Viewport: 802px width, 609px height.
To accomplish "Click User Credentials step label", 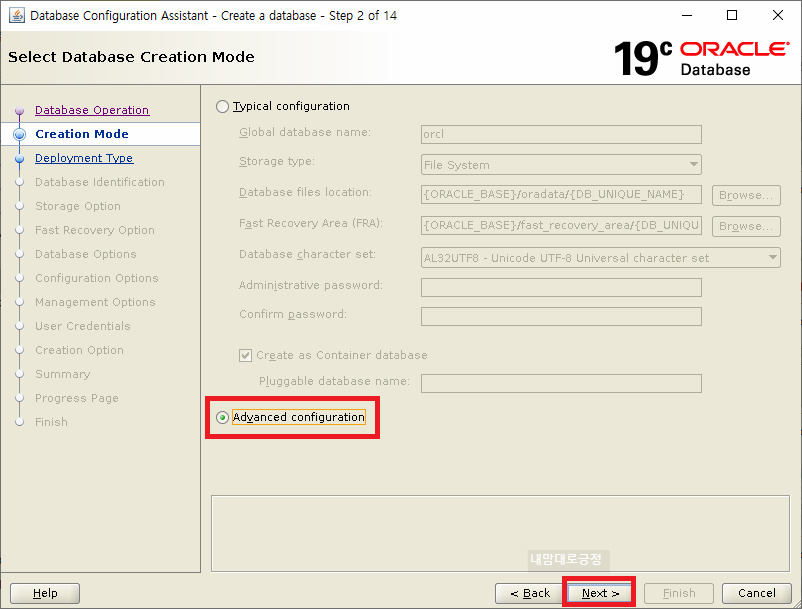I will coord(82,326).
